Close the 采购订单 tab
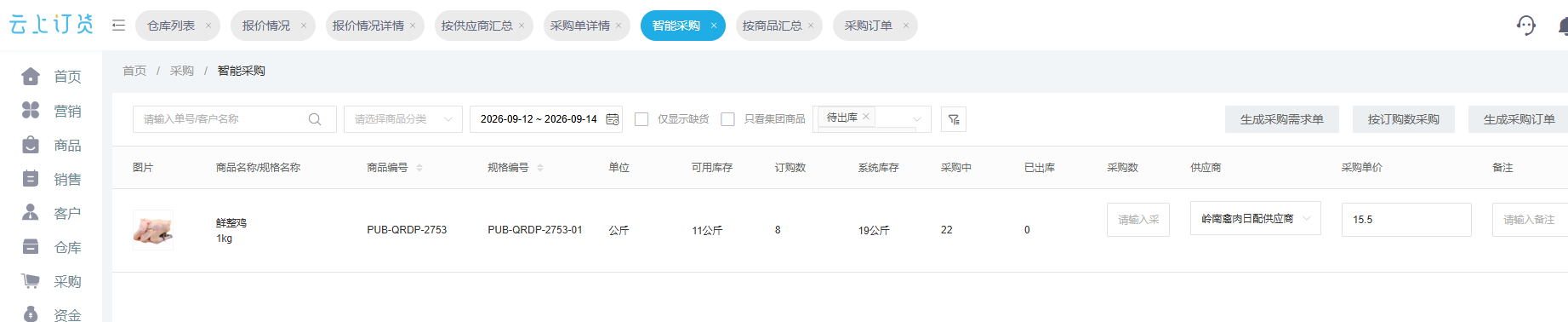 906,26
